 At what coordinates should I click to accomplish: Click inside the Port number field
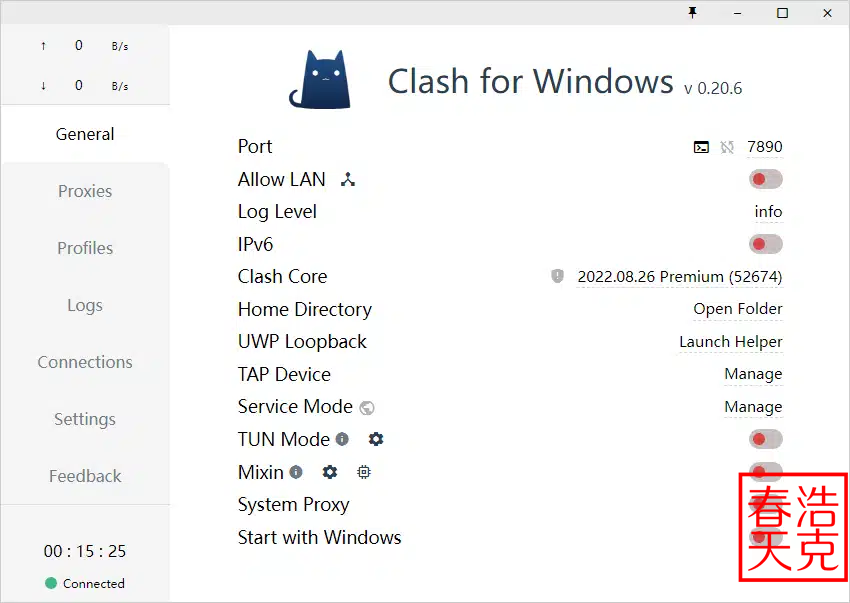coord(765,147)
